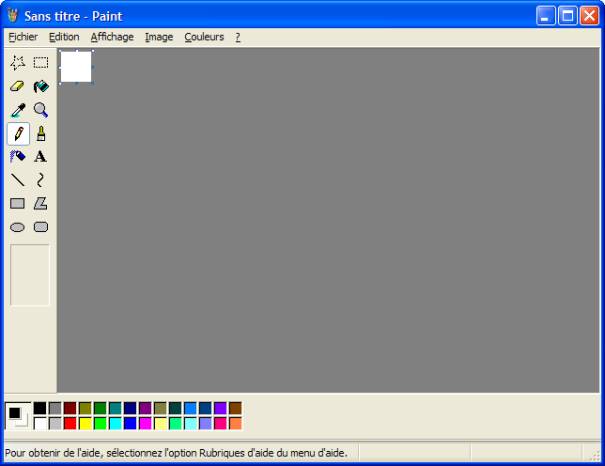Select the Airbrush spray tool
The image size is (605, 466).
18,157
